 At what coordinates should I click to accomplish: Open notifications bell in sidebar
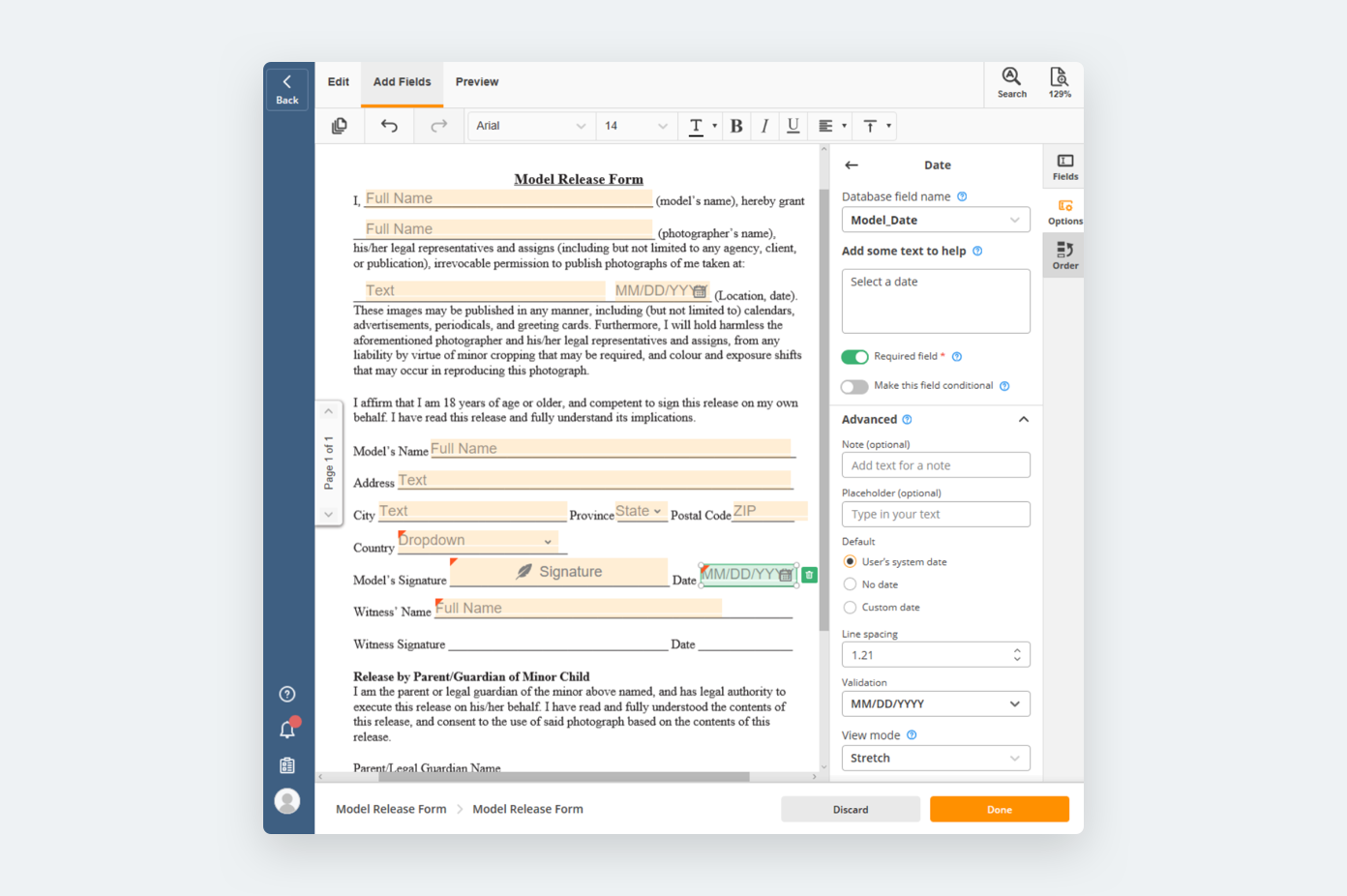pos(287,730)
